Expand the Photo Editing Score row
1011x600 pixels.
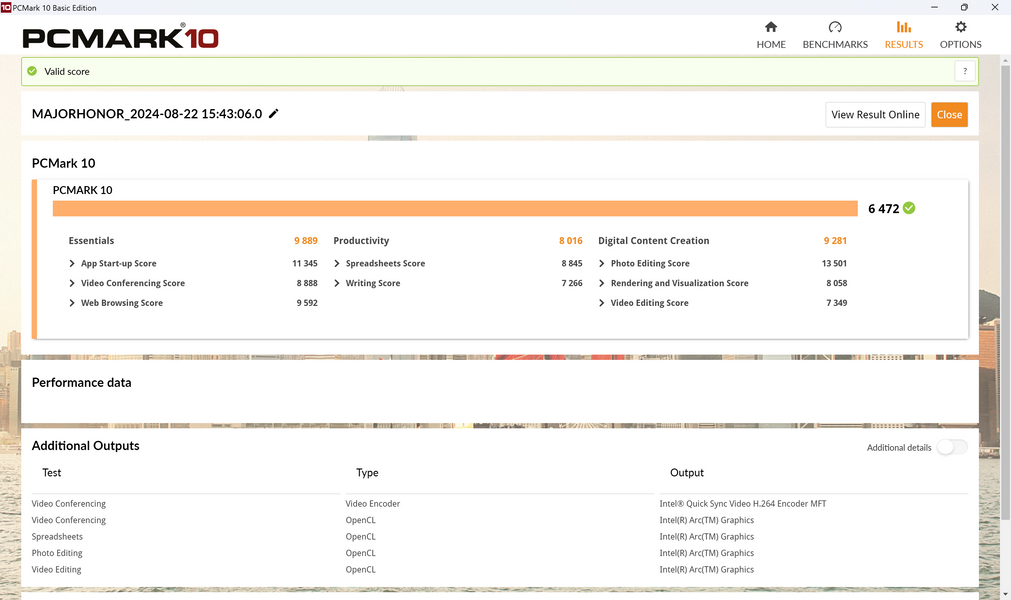pyautogui.click(x=602, y=264)
